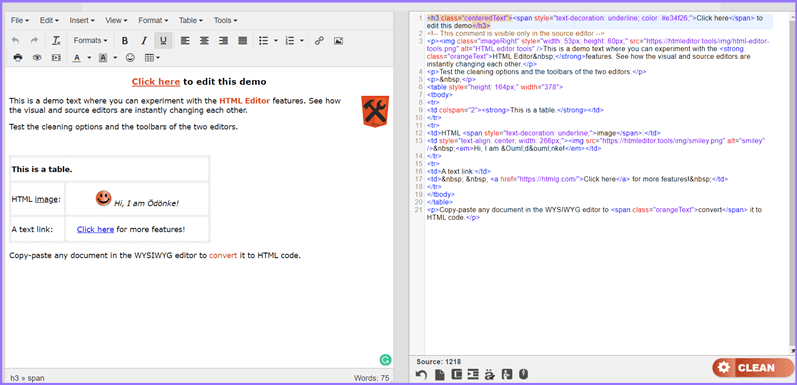
Task: Open the File menu
Action: [20, 20]
